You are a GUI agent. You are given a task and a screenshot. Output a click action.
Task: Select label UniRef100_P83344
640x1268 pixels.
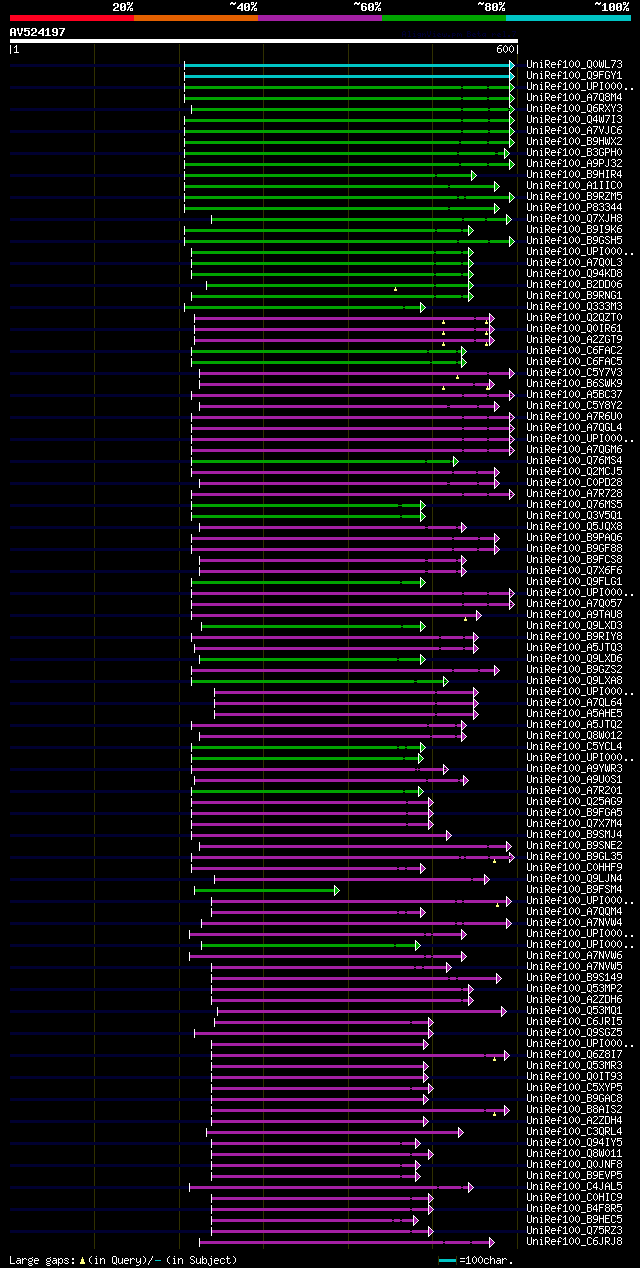(574, 208)
